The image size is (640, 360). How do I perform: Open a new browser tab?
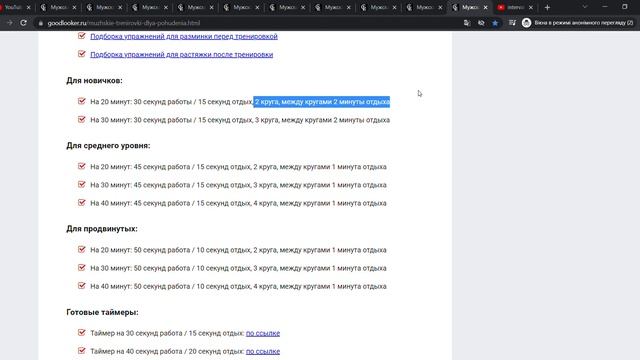click(547, 7)
